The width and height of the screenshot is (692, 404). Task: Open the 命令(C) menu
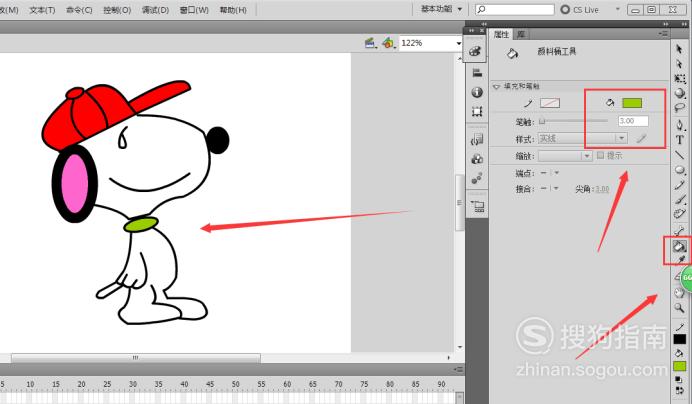(x=79, y=10)
